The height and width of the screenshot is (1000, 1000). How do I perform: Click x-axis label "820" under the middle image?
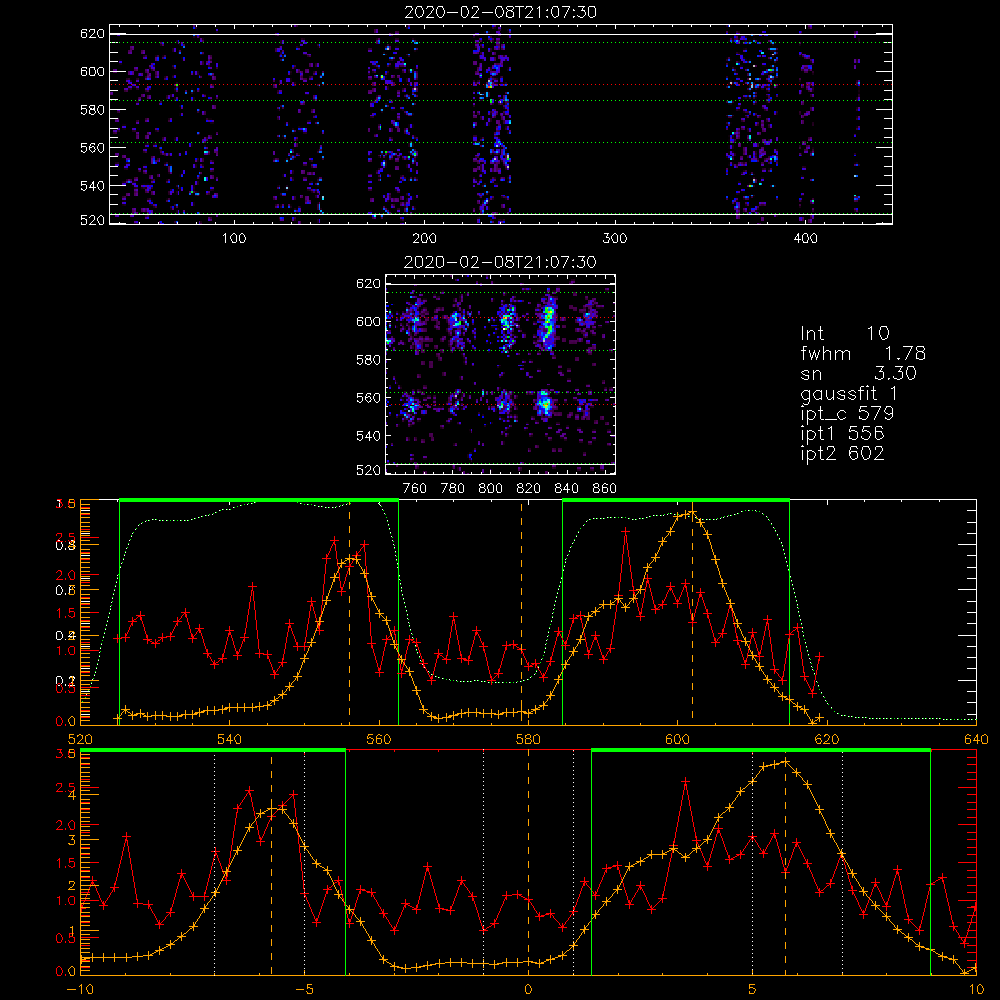point(529,489)
